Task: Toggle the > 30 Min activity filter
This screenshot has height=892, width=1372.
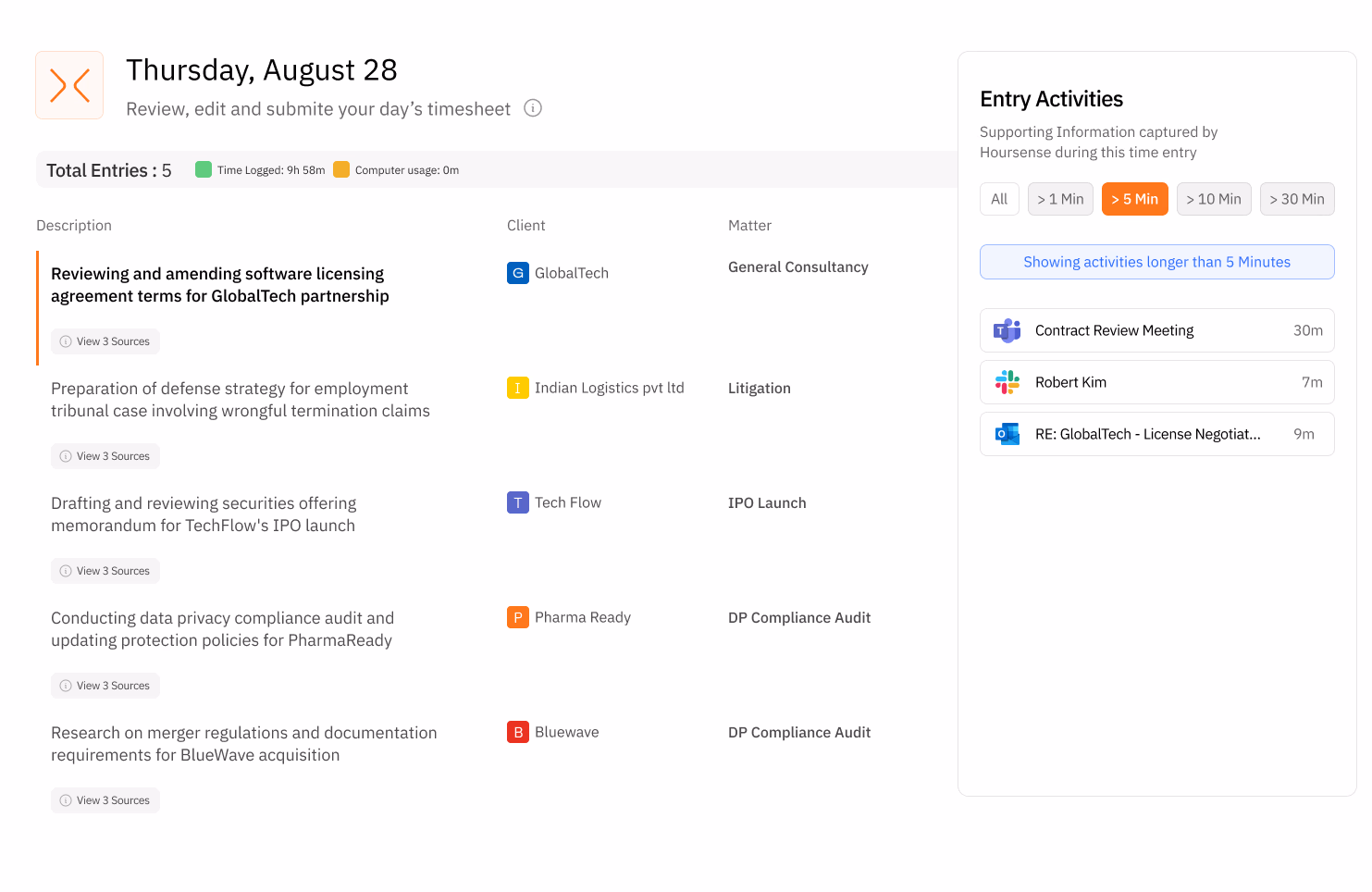Action: click(x=1297, y=198)
